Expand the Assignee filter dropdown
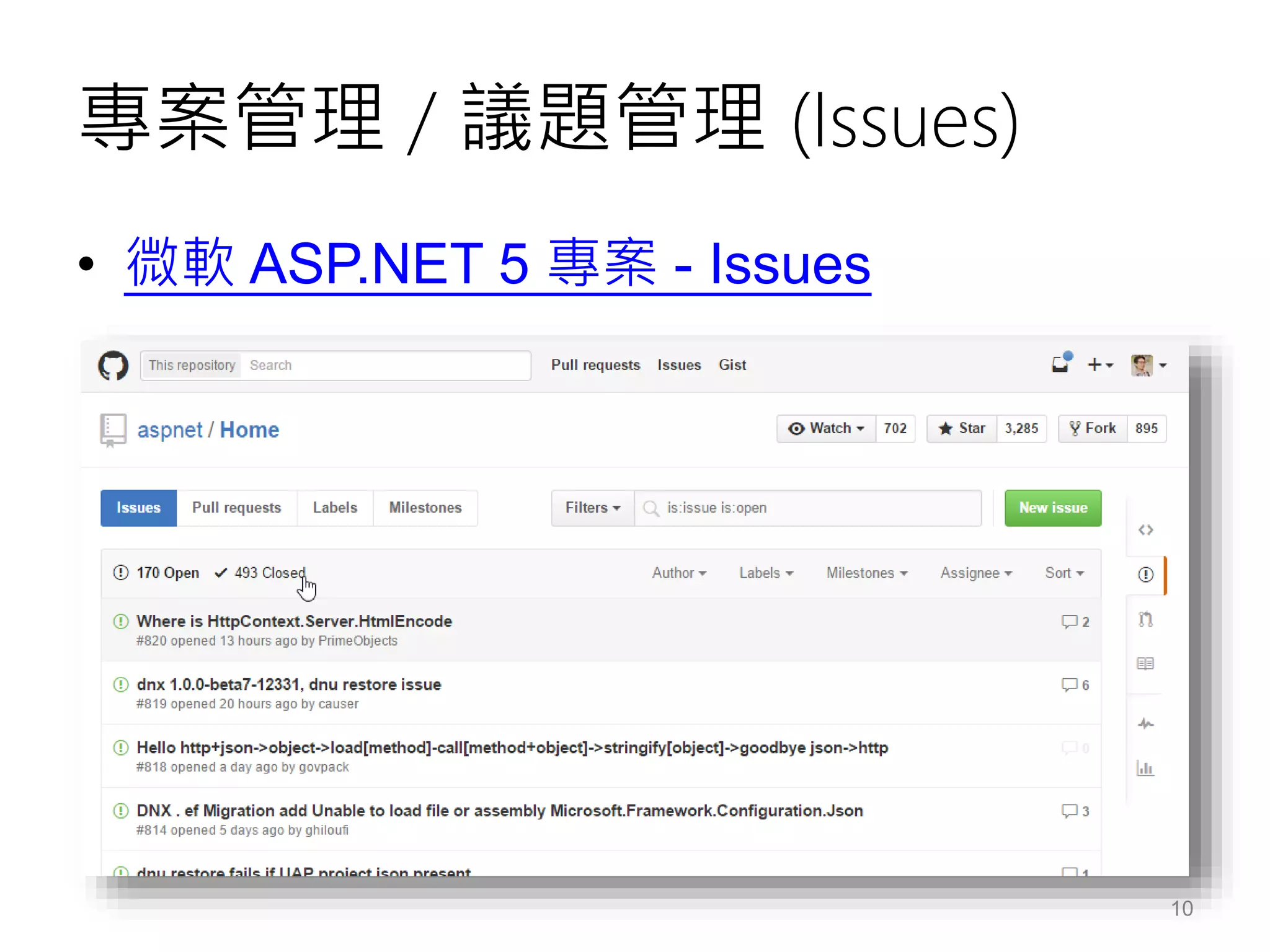Viewport: 1270px width, 952px height. pos(976,573)
